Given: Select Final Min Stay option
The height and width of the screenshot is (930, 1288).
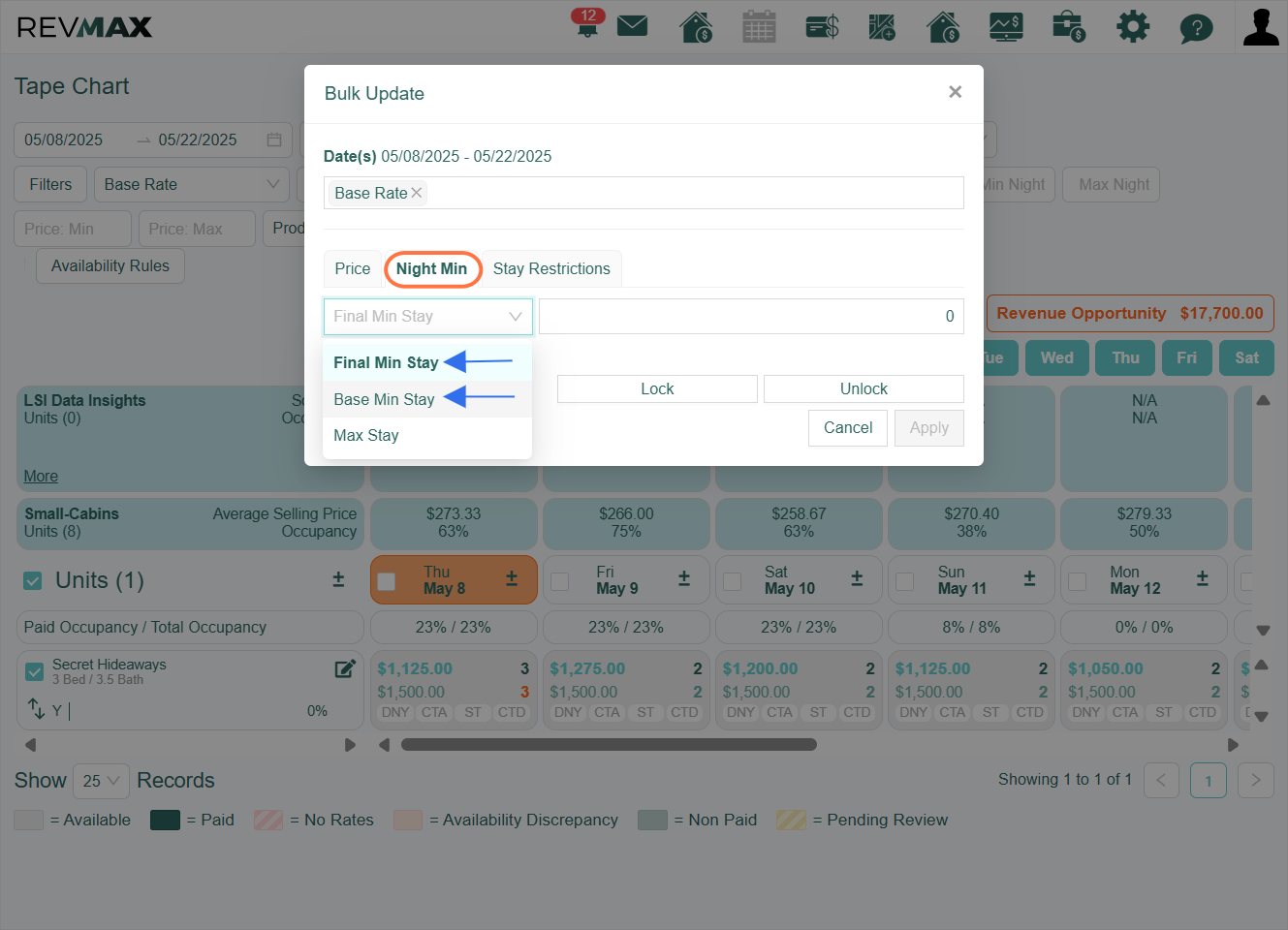Looking at the screenshot, I should 427,362.
